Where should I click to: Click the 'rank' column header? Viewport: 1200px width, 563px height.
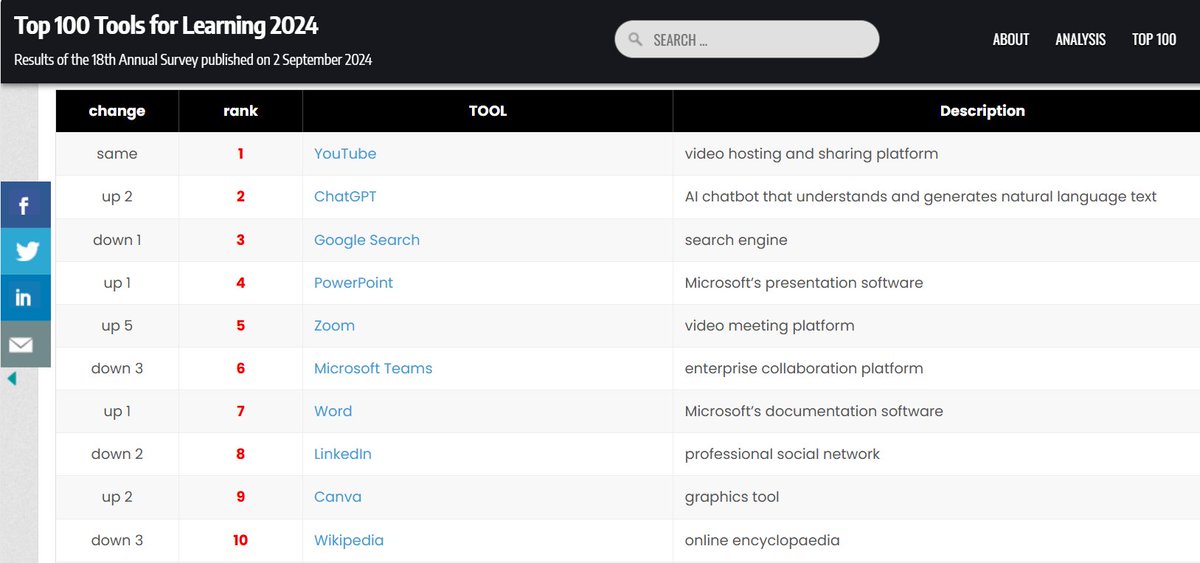(x=241, y=111)
